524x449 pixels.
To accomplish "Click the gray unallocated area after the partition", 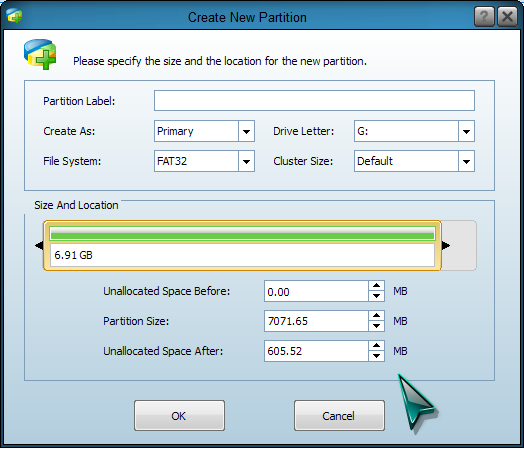I will tap(459, 246).
